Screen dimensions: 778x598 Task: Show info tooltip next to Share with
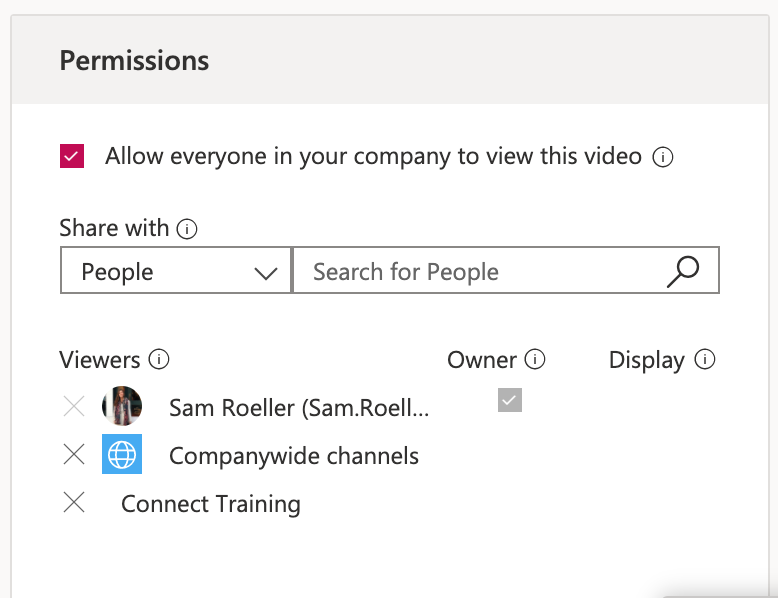187,229
